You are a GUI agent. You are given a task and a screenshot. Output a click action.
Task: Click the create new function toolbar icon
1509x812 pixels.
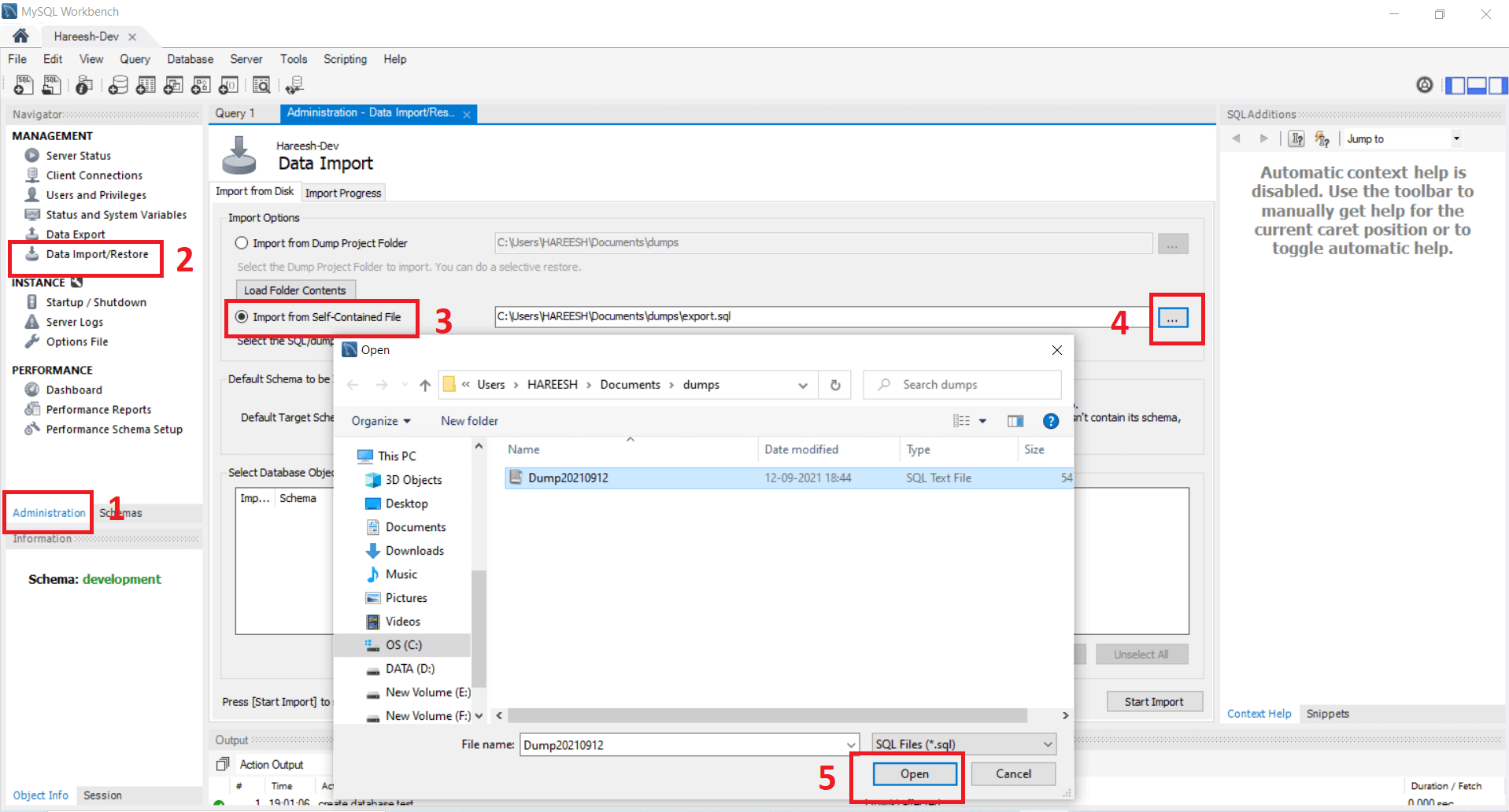[228, 85]
